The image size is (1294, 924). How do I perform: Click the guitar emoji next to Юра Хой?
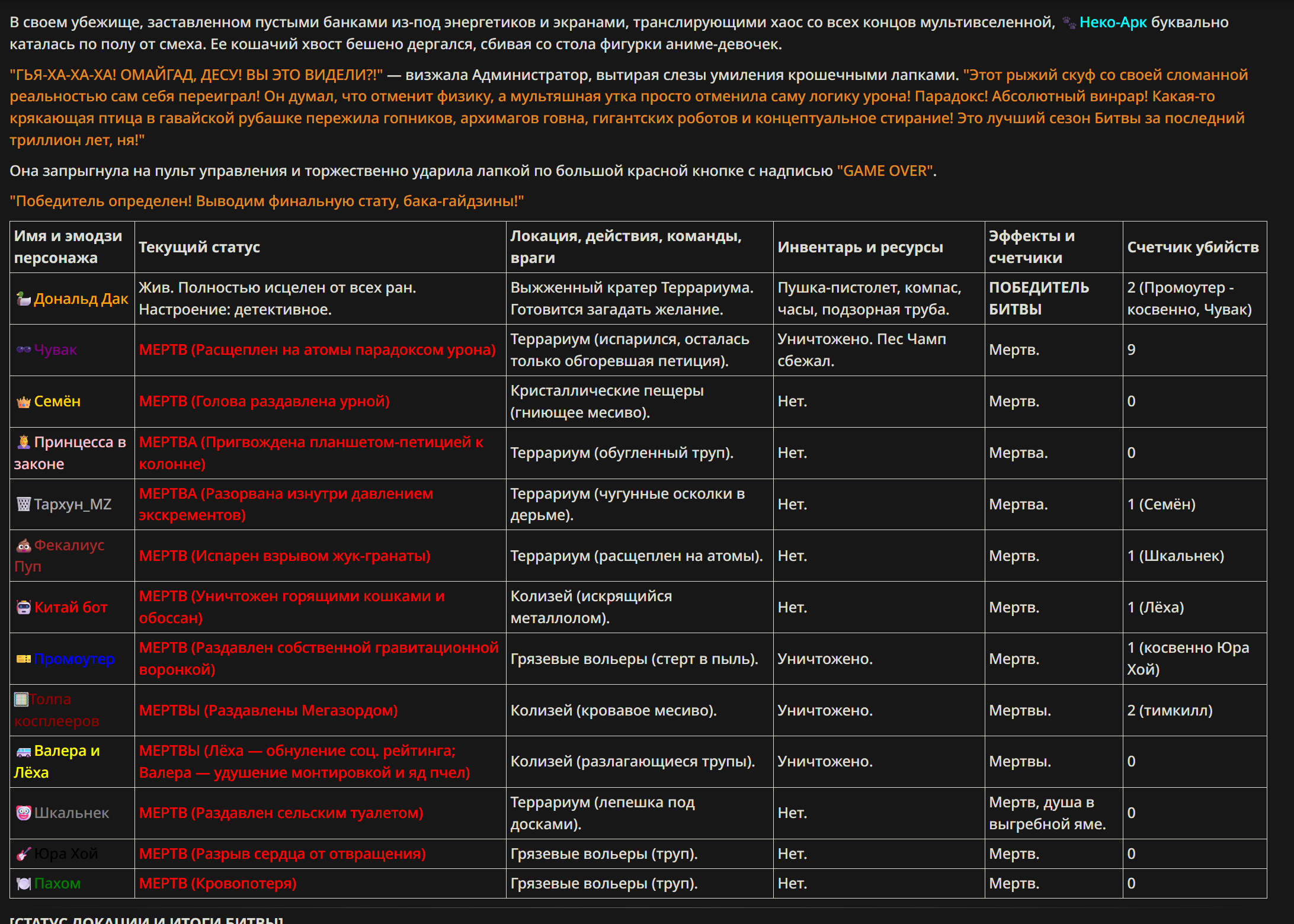(23, 854)
